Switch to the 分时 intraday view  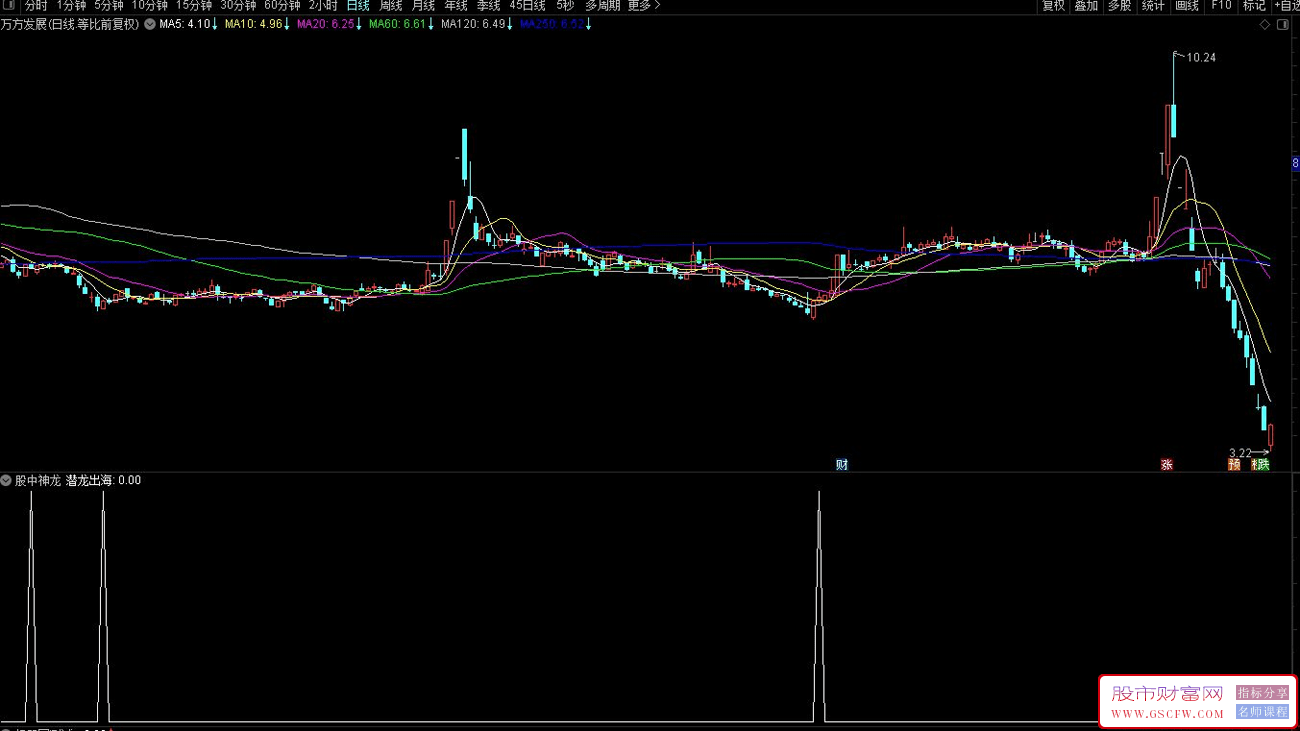[x=35, y=6]
